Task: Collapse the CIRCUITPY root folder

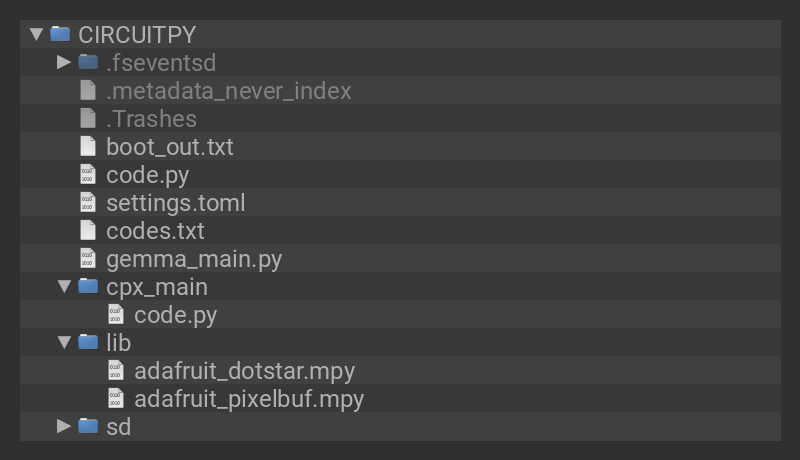Action: [x=37, y=34]
